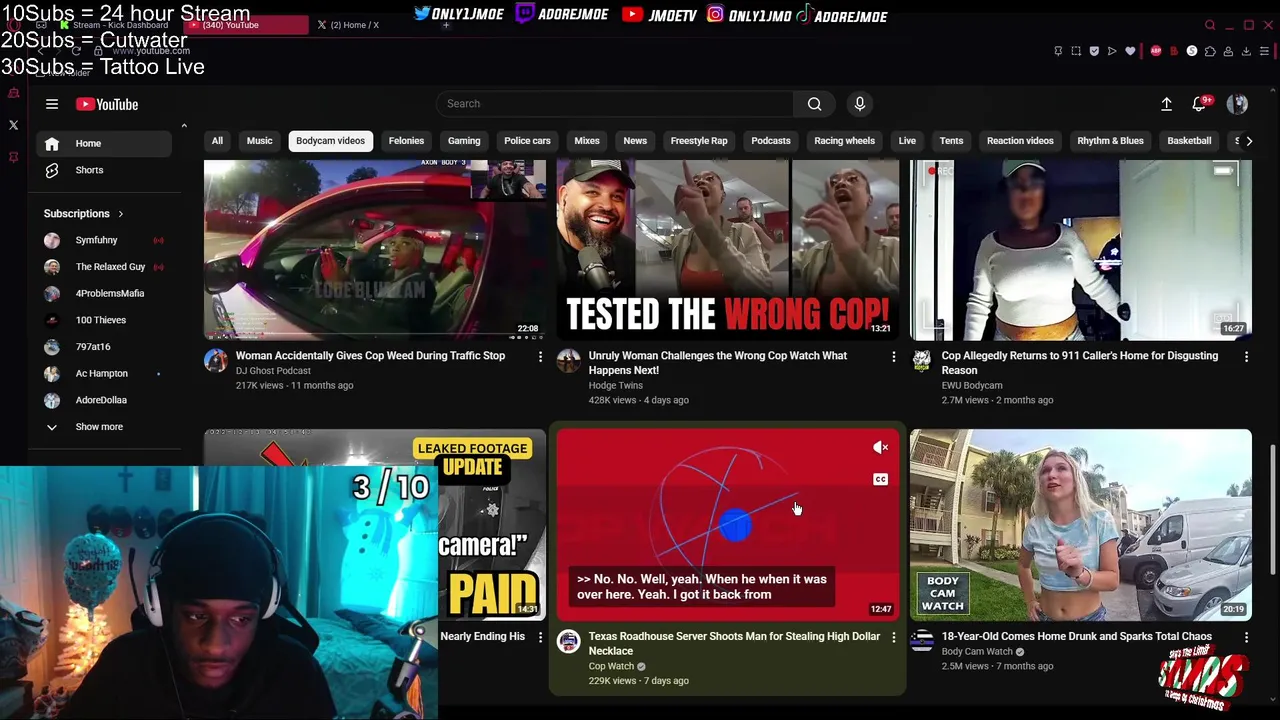Open more options for Unruly Woman video
Image resolution: width=1280 pixels, height=720 pixels.
point(893,357)
